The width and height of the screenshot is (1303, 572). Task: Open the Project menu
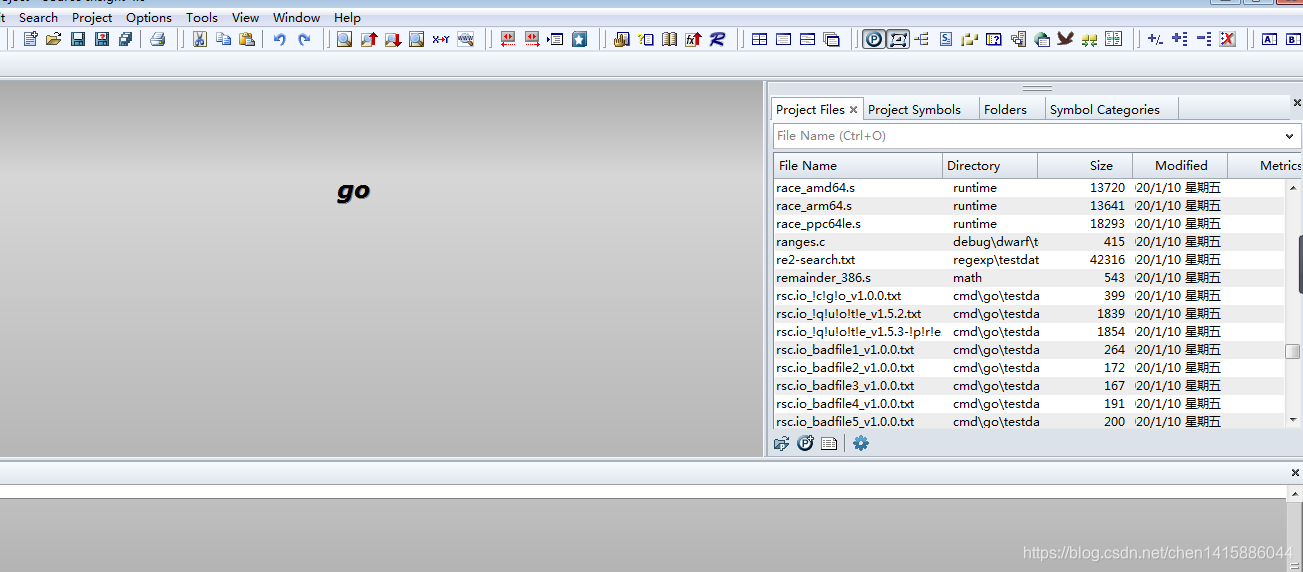(92, 17)
